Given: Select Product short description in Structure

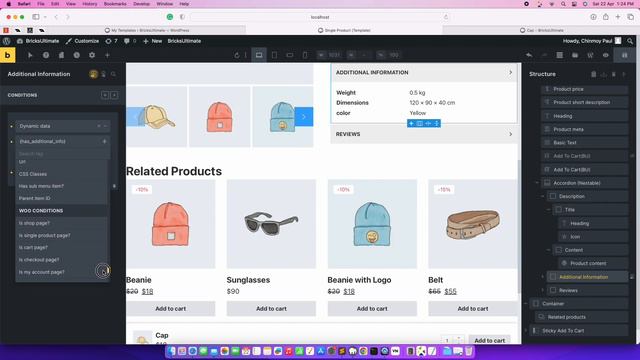Looking at the screenshot, I should point(584,102).
